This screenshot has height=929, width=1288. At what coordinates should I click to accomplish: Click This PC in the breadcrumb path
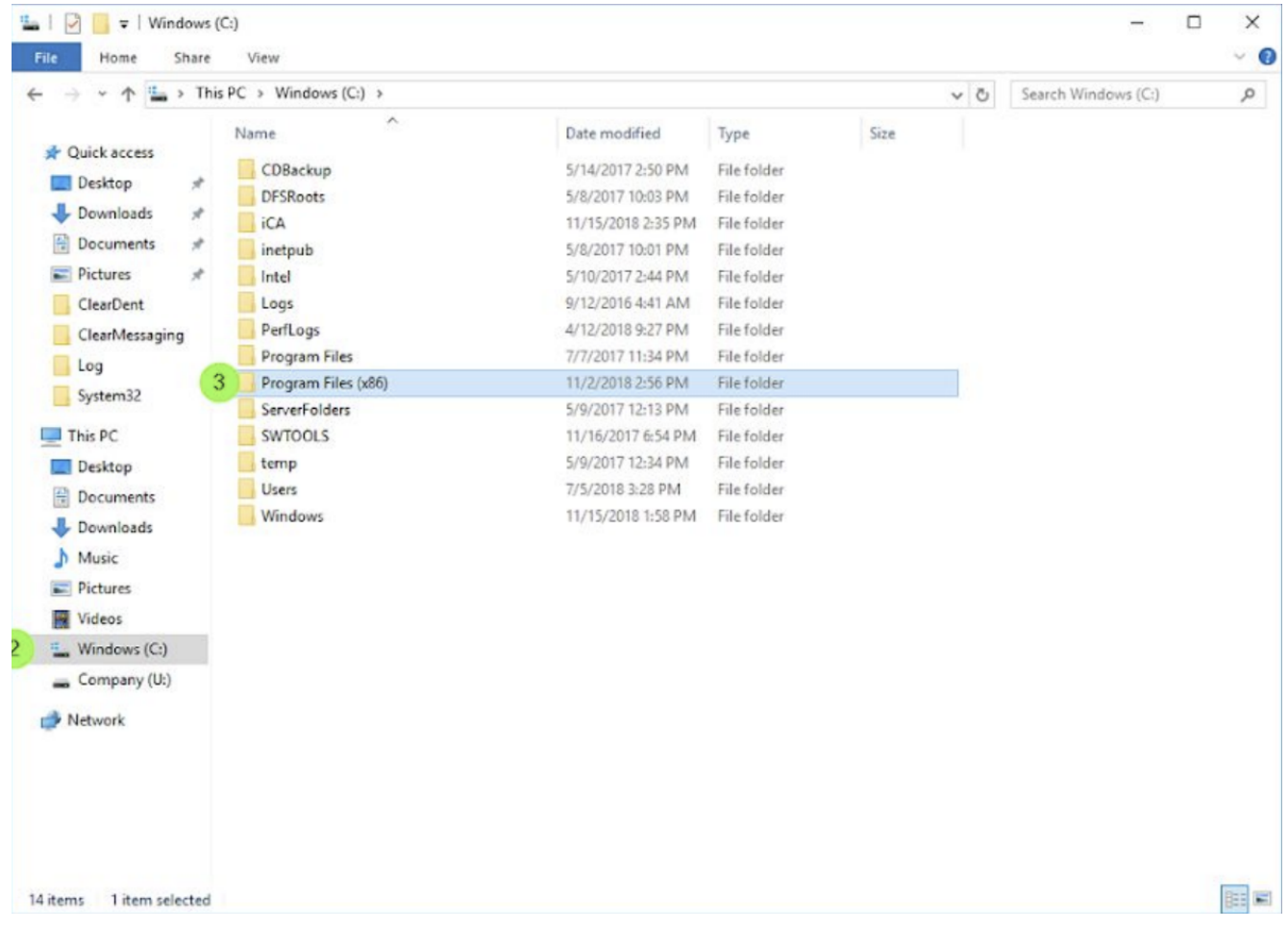coord(221,93)
